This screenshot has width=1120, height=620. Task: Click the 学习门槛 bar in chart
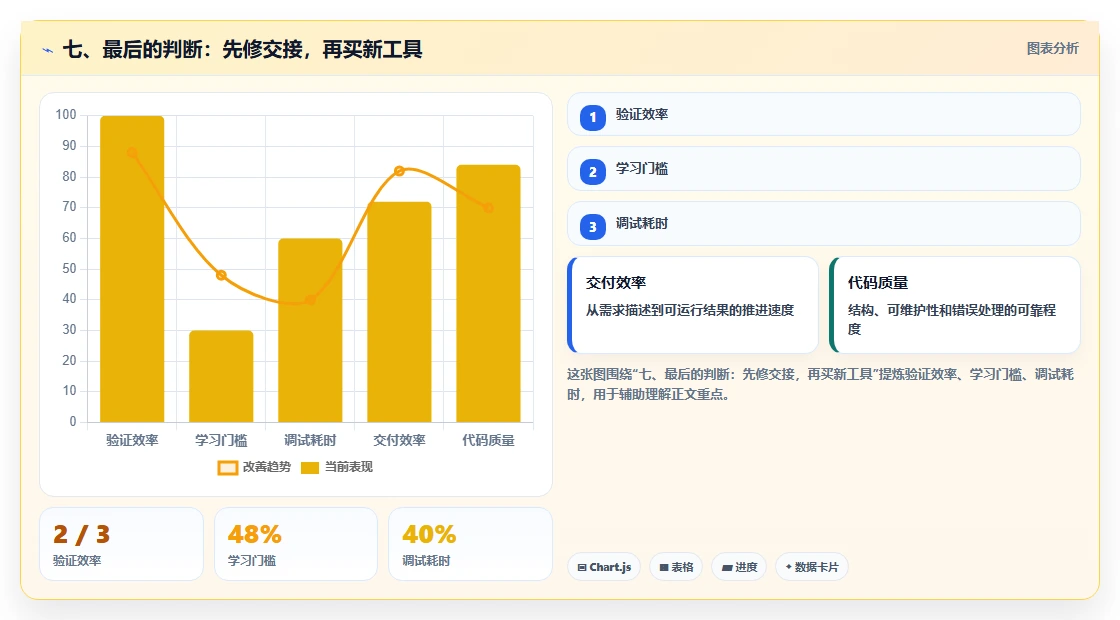pyautogui.click(x=221, y=376)
